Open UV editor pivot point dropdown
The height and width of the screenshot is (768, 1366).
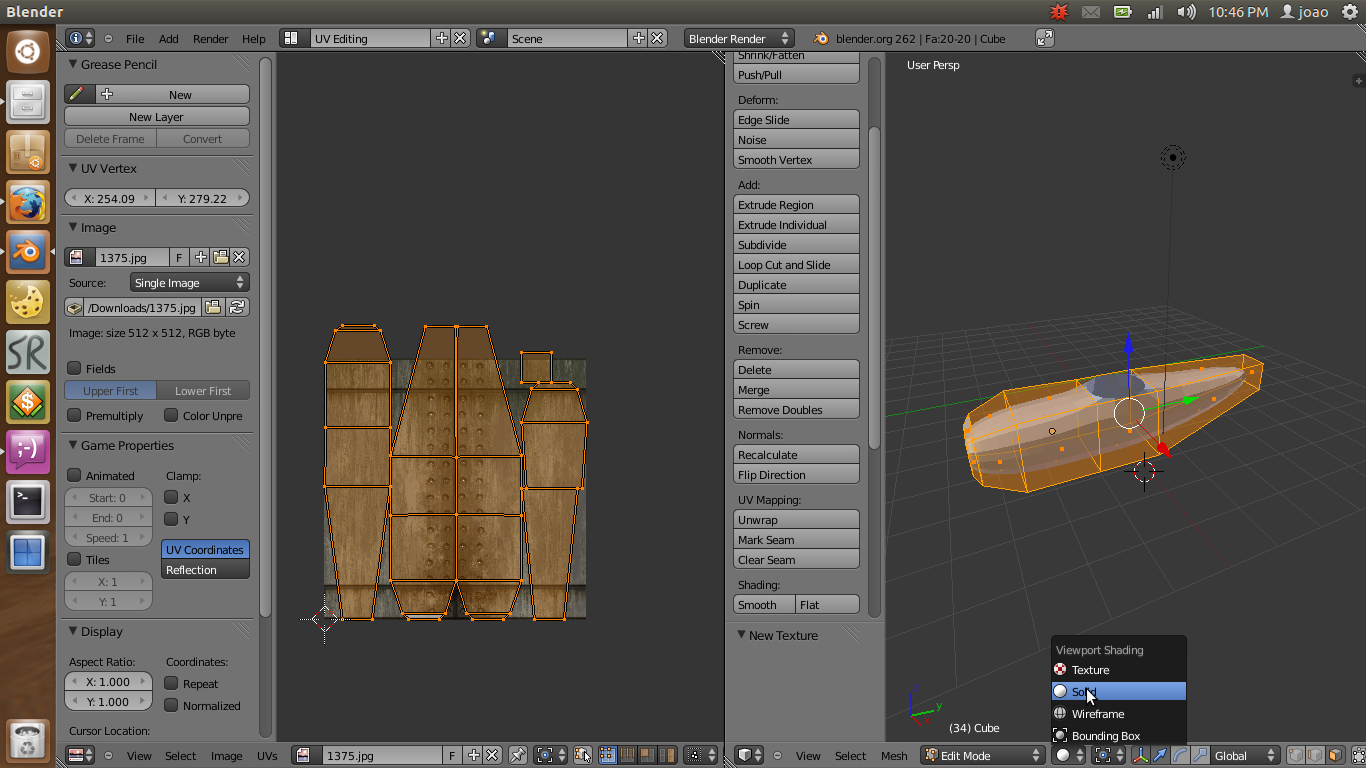[x=551, y=755]
